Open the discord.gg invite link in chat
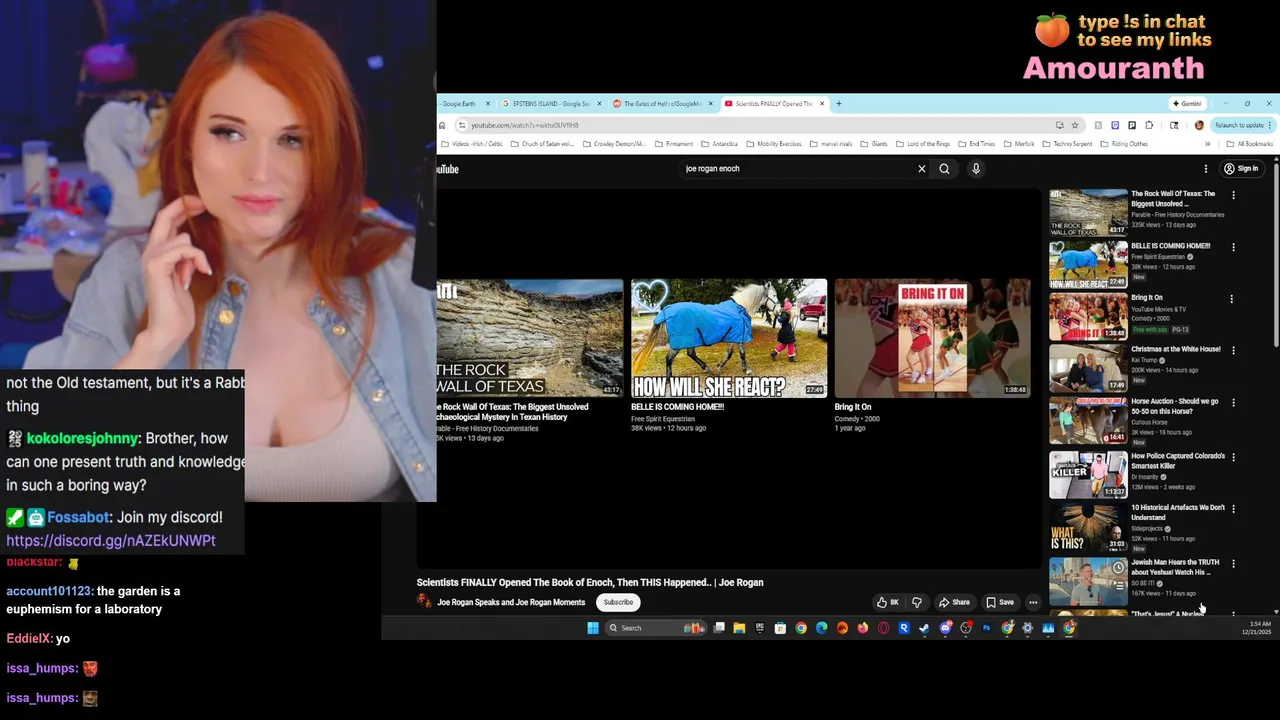Image resolution: width=1280 pixels, height=720 pixels. 111,541
